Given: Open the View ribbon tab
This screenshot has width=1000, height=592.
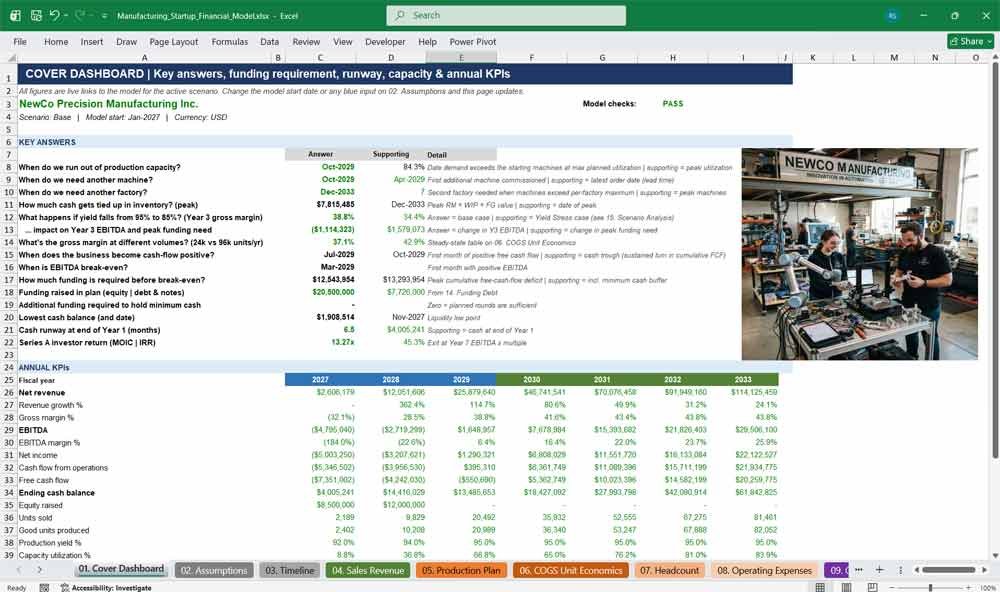Looking at the screenshot, I should [342, 41].
